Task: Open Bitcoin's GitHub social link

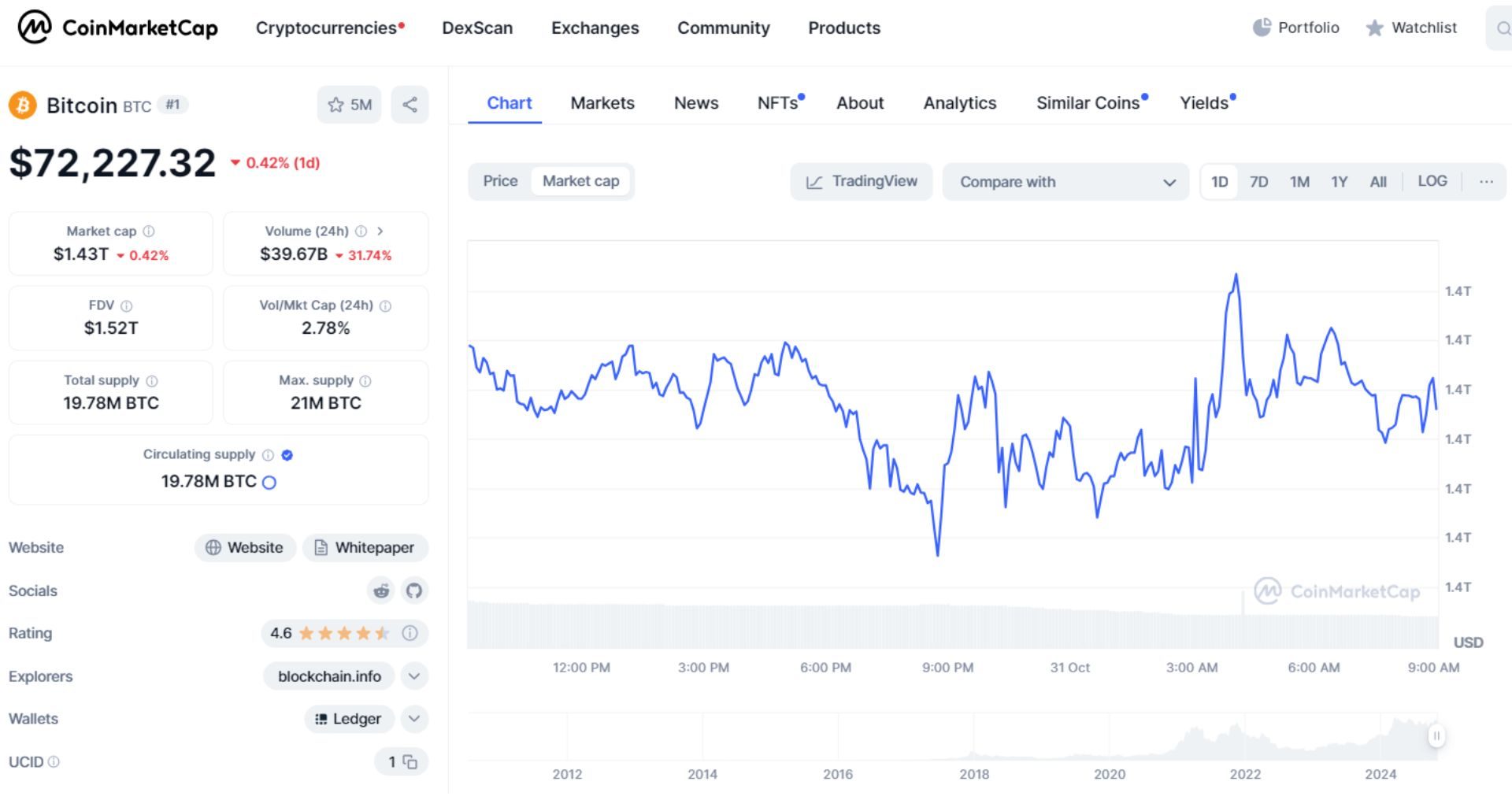Action: coord(414,591)
